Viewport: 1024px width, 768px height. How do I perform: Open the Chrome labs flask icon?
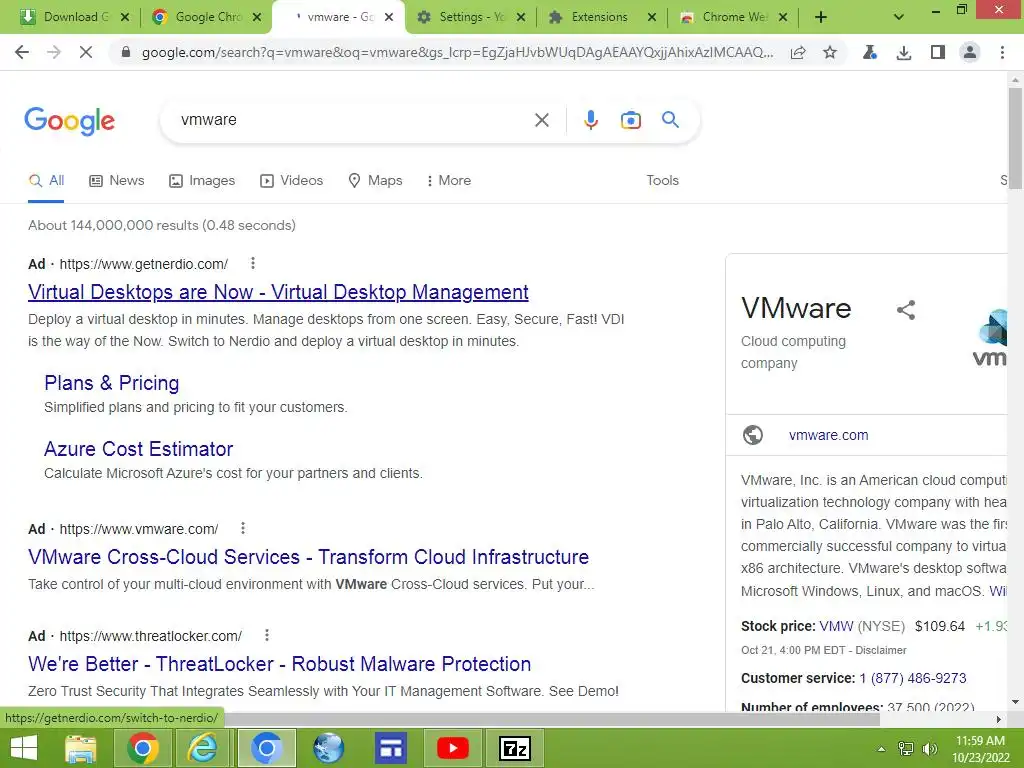(x=870, y=52)
